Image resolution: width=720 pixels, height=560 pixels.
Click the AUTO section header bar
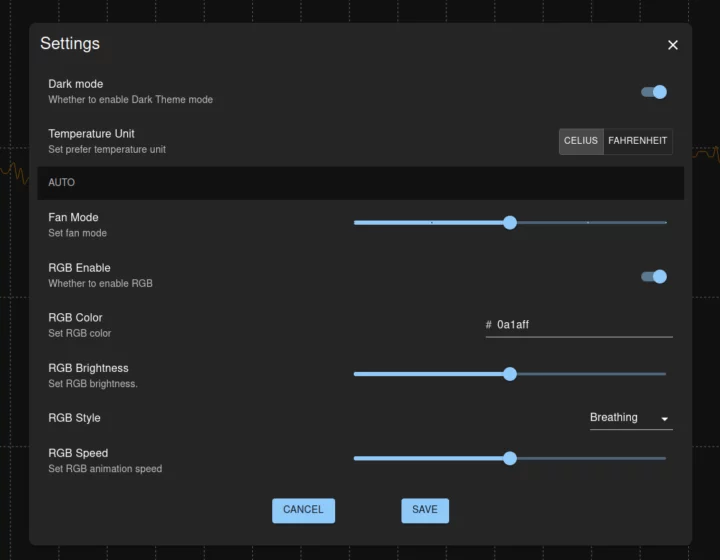pos(360,183)
